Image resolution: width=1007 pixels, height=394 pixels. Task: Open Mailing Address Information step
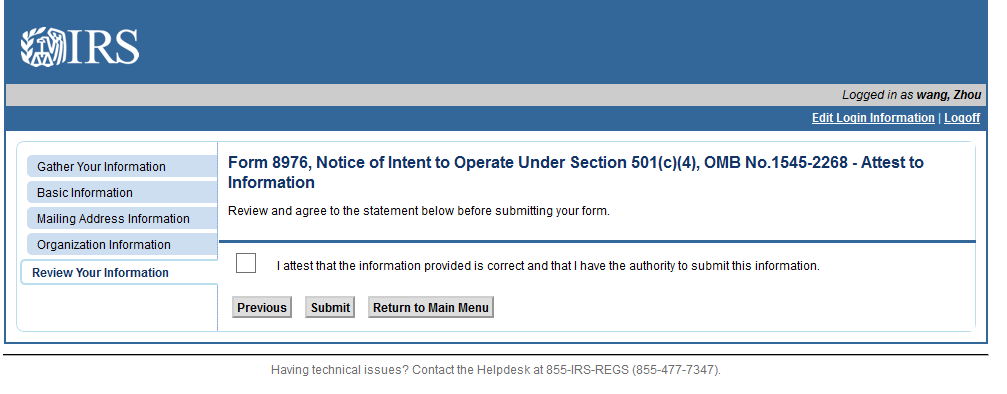click(x=122, y=219)
